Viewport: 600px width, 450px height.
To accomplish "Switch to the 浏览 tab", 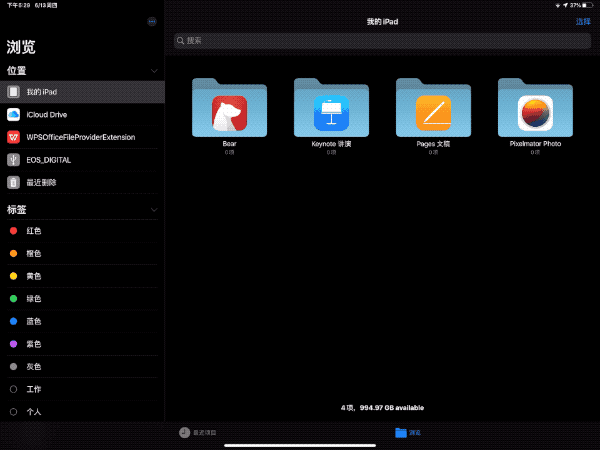I will click(408, 432).
